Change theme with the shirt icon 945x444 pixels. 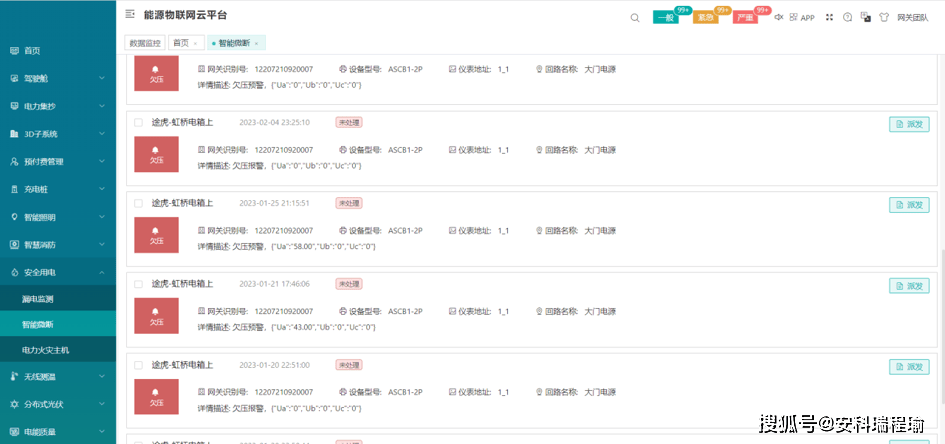pos(884,17)
